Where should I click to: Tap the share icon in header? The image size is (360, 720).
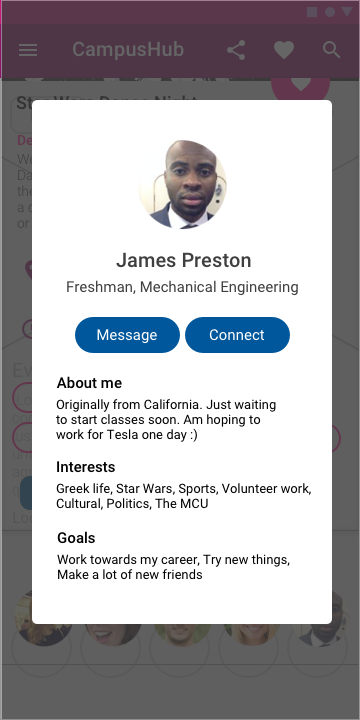[x=236, y=50]
